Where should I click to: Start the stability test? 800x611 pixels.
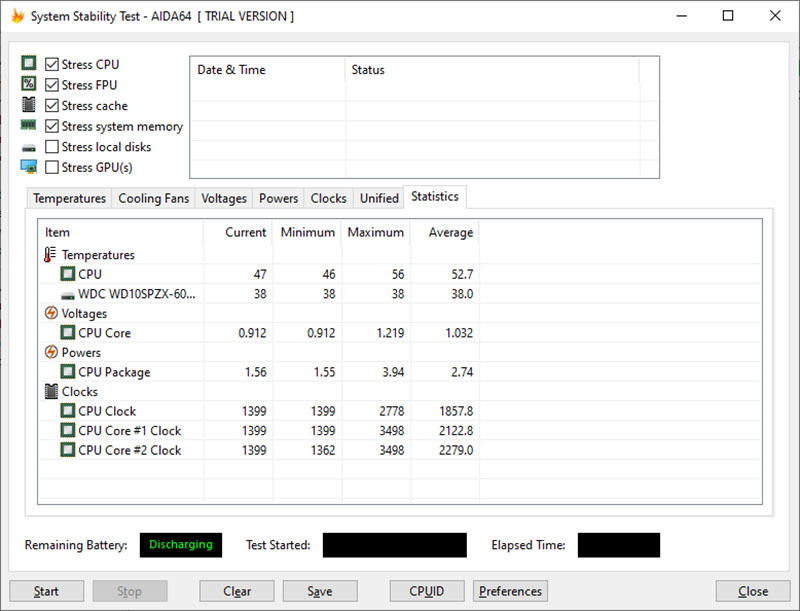pos(46,591)
